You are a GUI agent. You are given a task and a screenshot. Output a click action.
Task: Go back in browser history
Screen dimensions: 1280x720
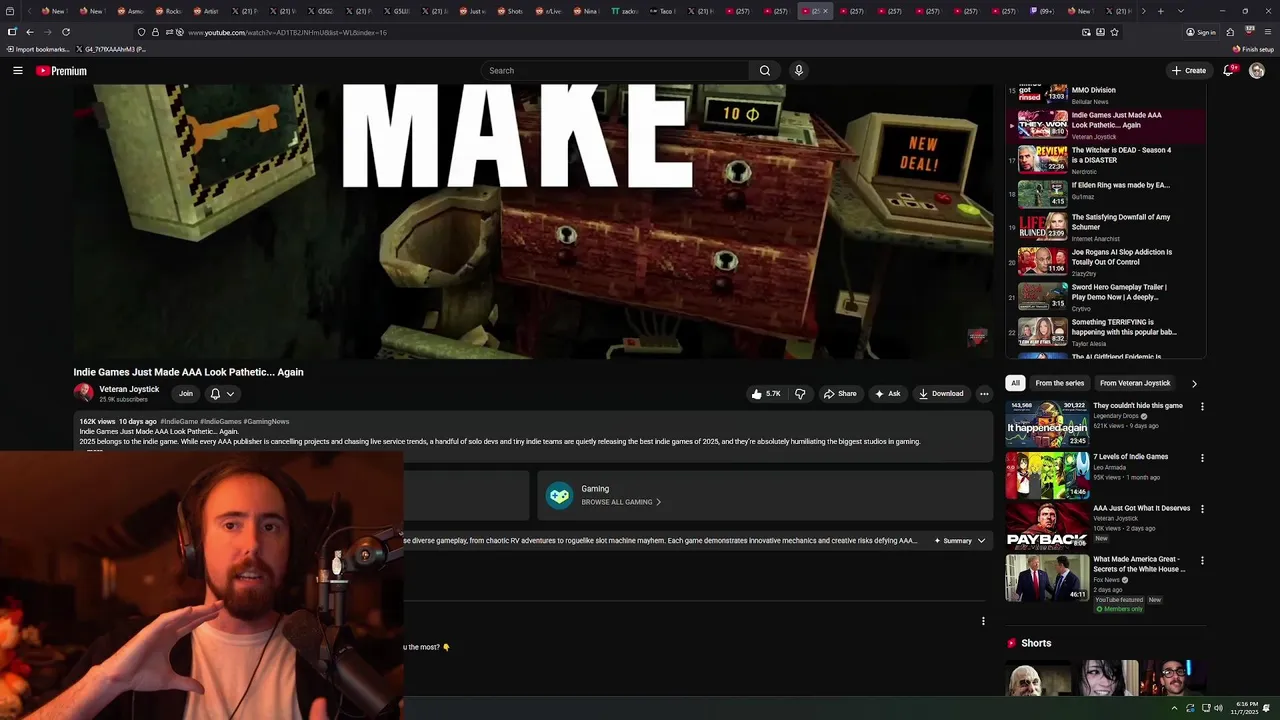coord(29,32)
